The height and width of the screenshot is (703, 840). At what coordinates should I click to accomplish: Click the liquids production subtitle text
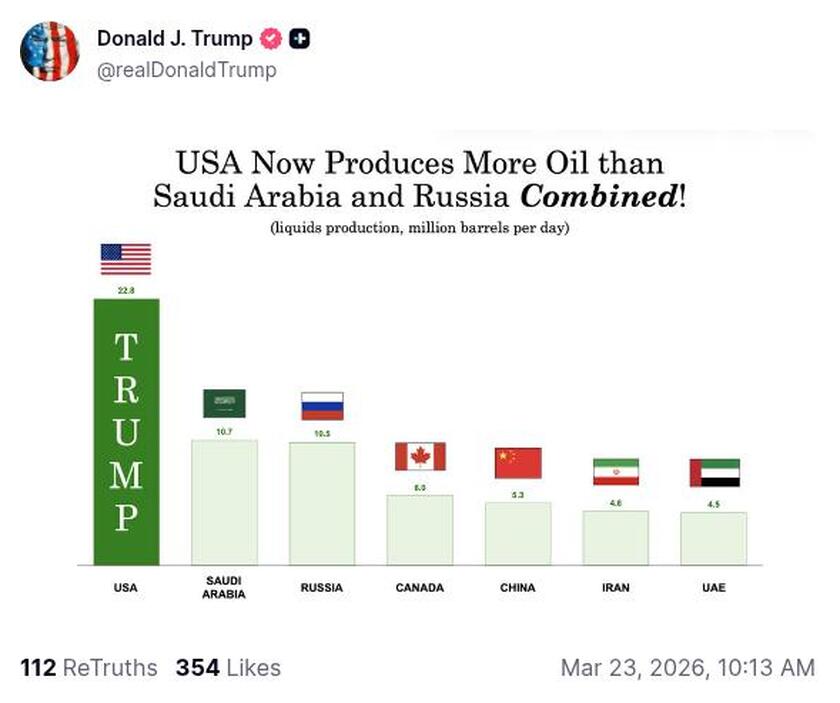coord(420,229)
